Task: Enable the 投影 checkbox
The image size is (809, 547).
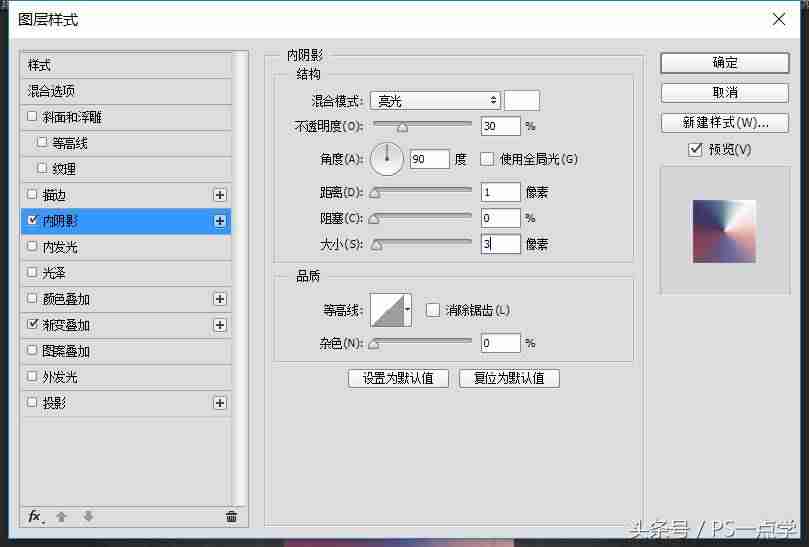Action: (32, 402)
